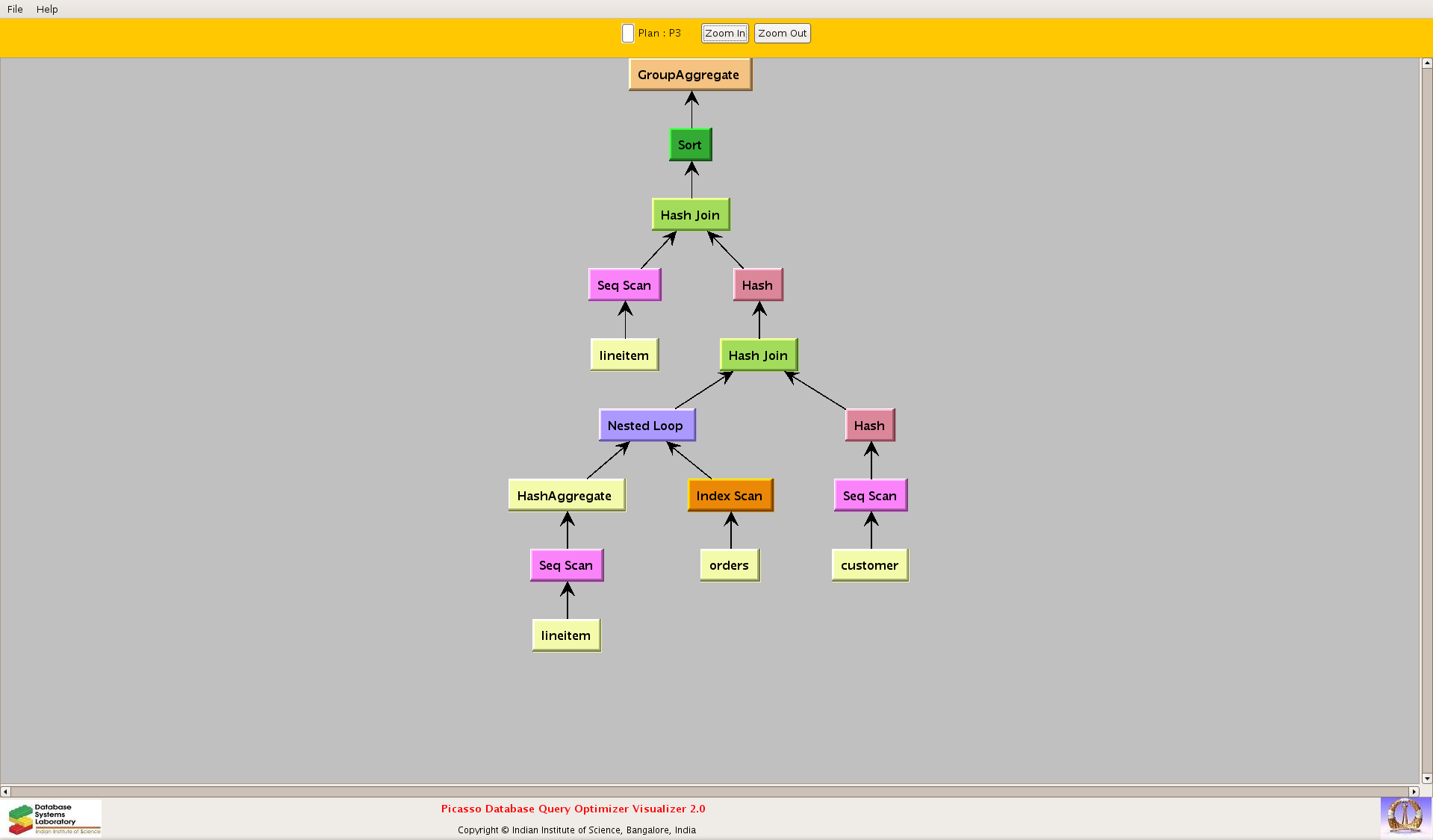Click the orange Index Scan node
Image resolution: width=1433 pixels, height=840 pixels.
[730, 496]
